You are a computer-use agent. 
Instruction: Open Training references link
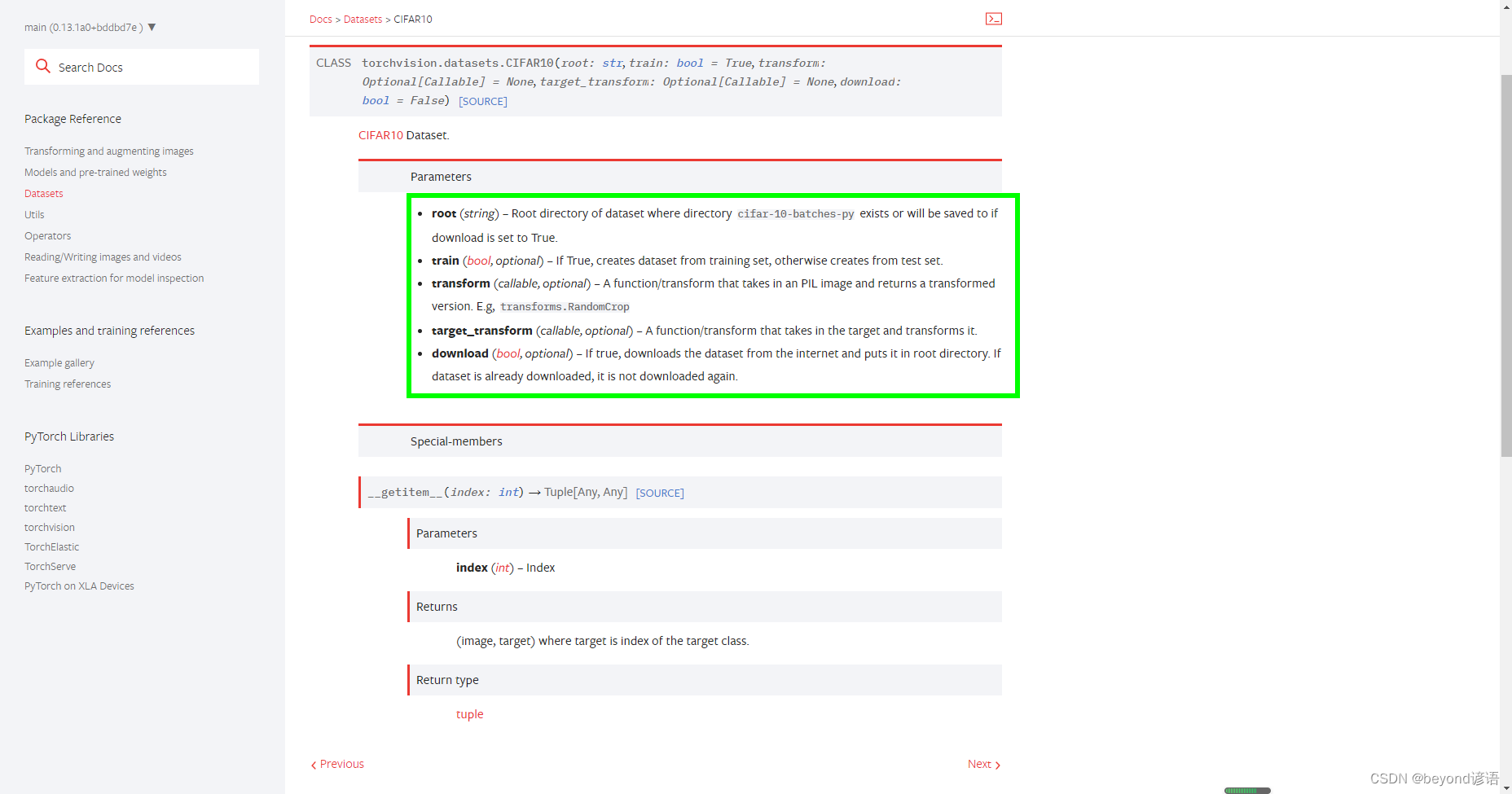pyautogui.click(x=68, y=384)
